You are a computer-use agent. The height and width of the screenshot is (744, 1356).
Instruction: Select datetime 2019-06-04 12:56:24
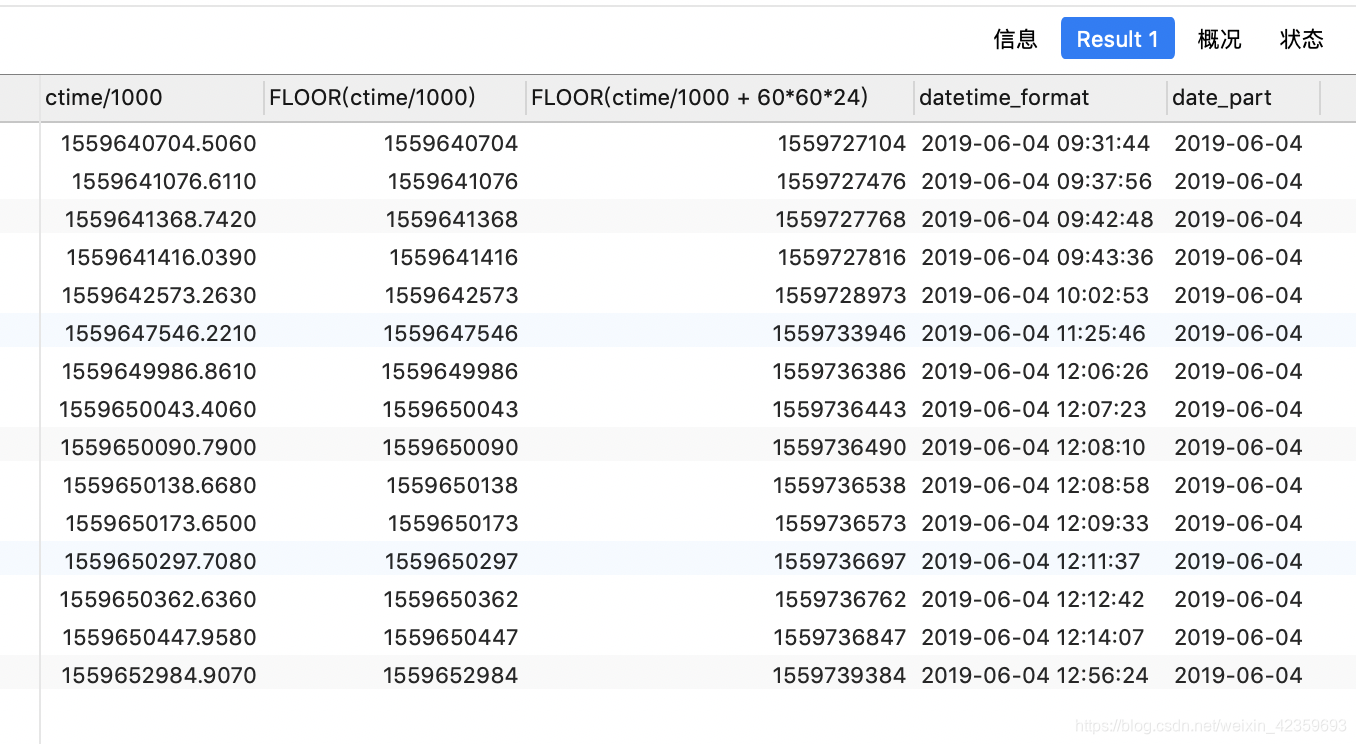click(1035, 675)
